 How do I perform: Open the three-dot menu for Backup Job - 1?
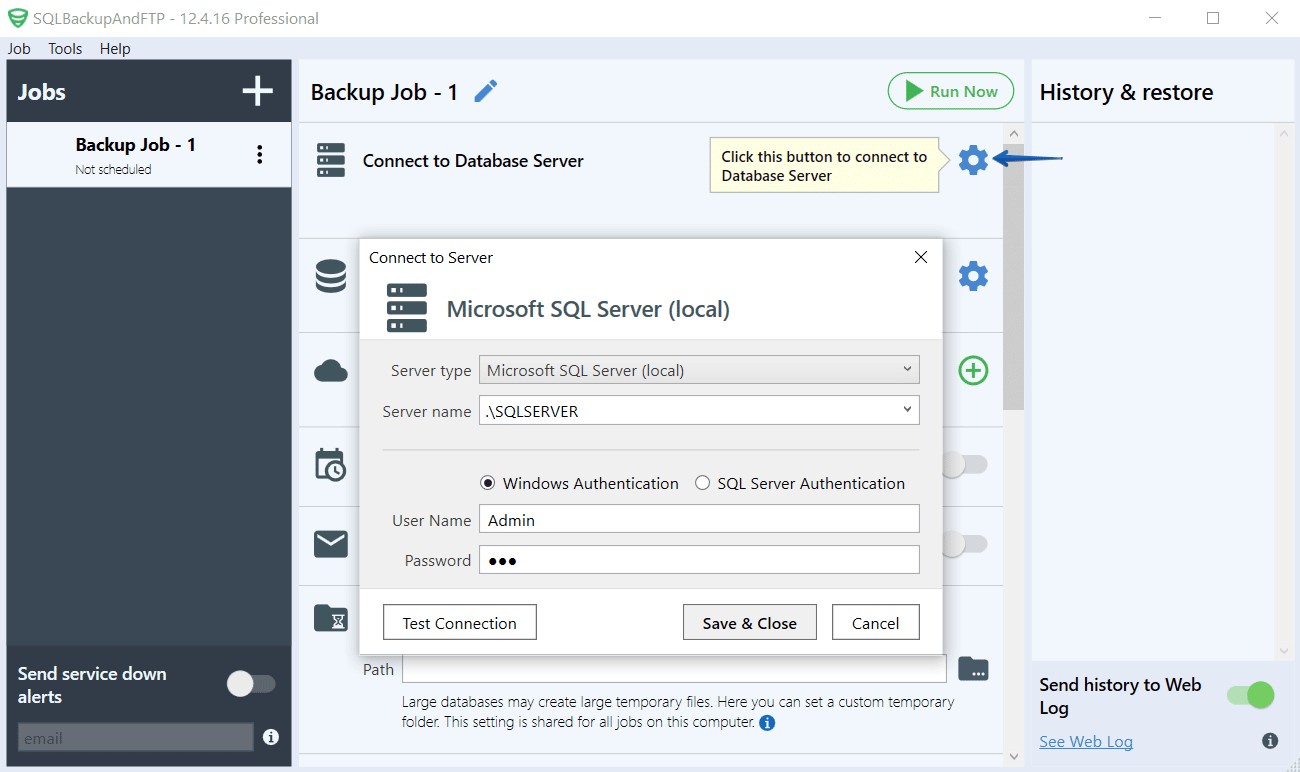(260, 154)
